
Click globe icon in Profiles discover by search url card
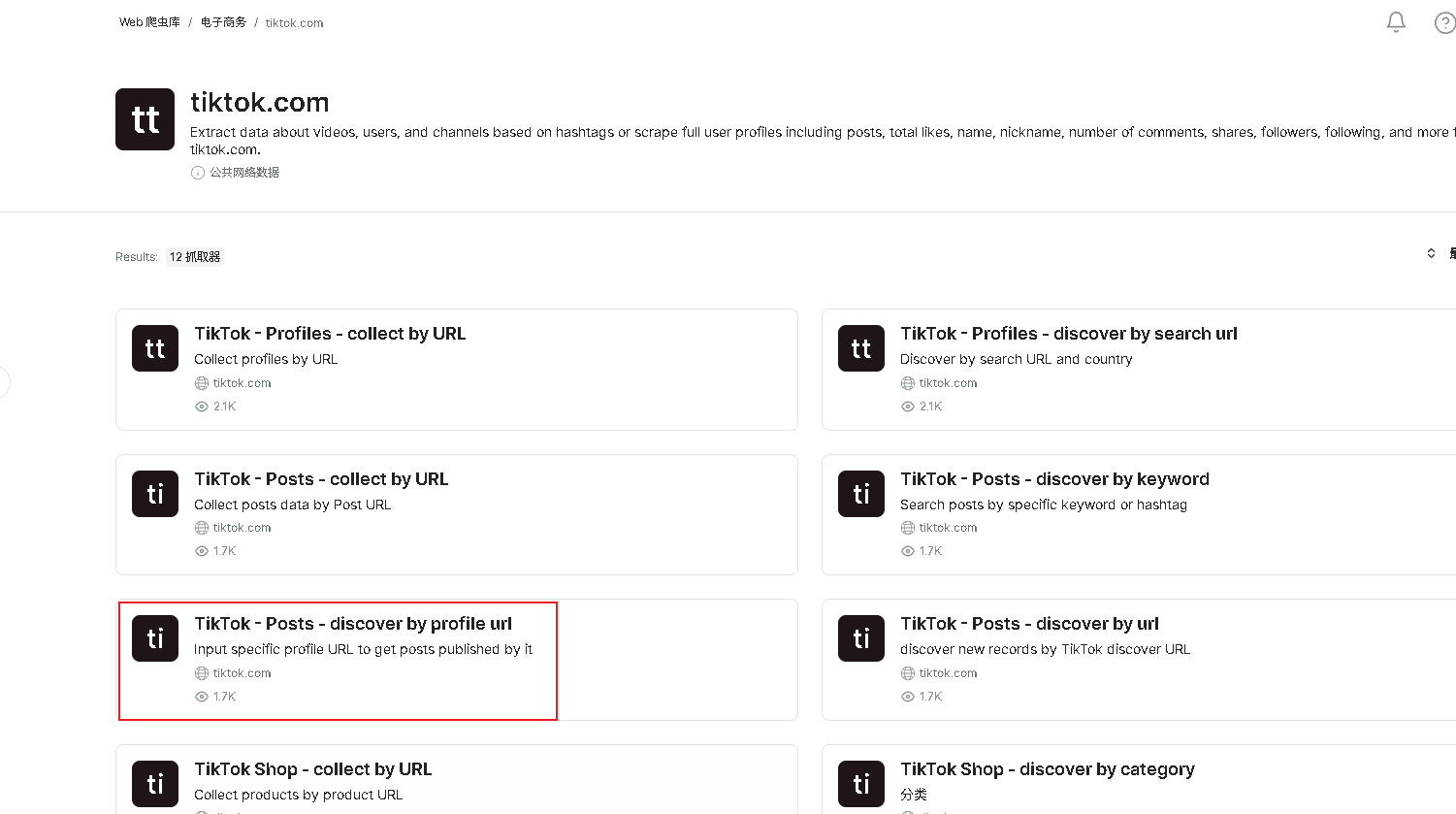[x=908, y=383]
